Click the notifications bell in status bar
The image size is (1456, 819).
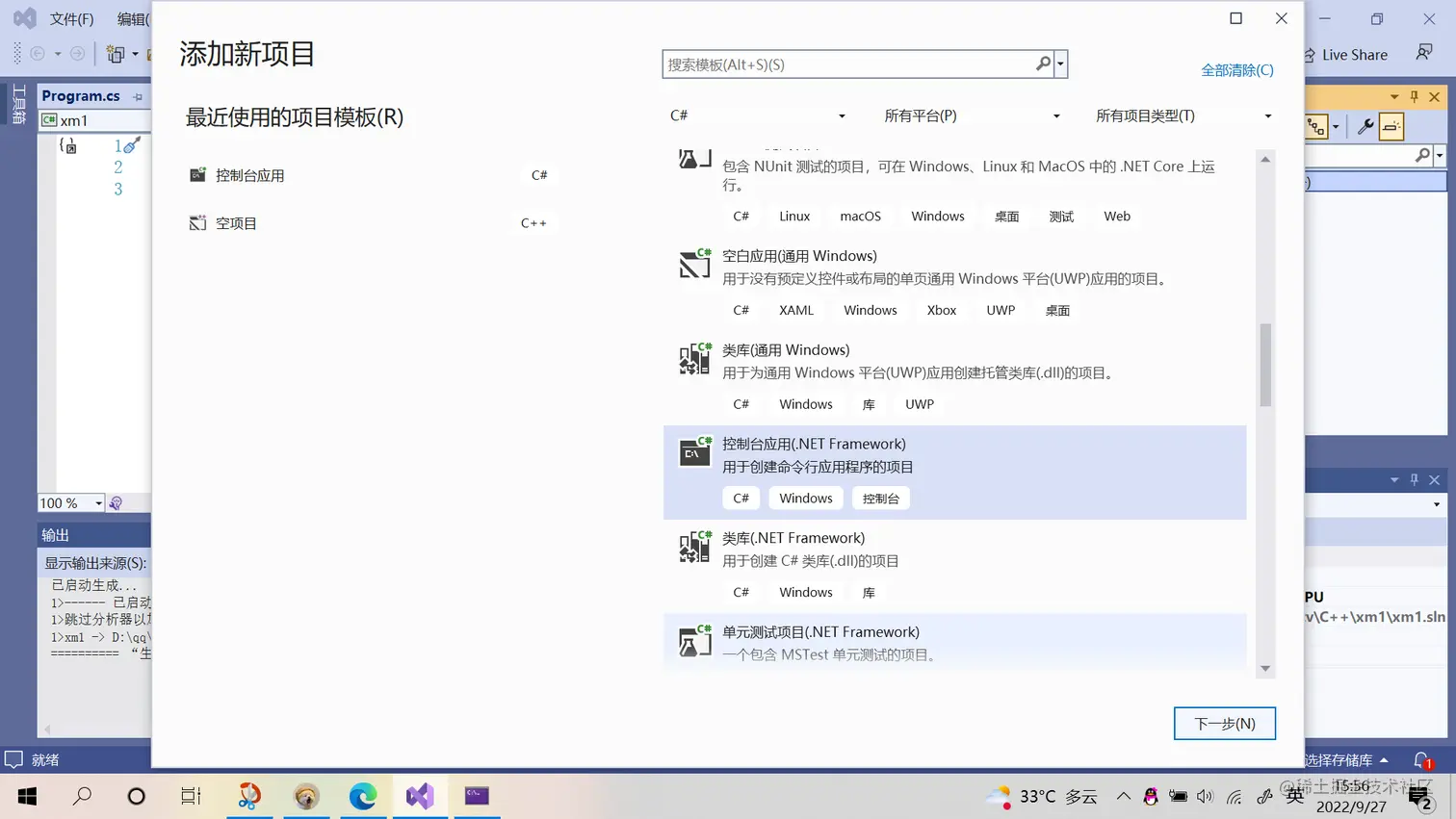(x=1422, y=760)
